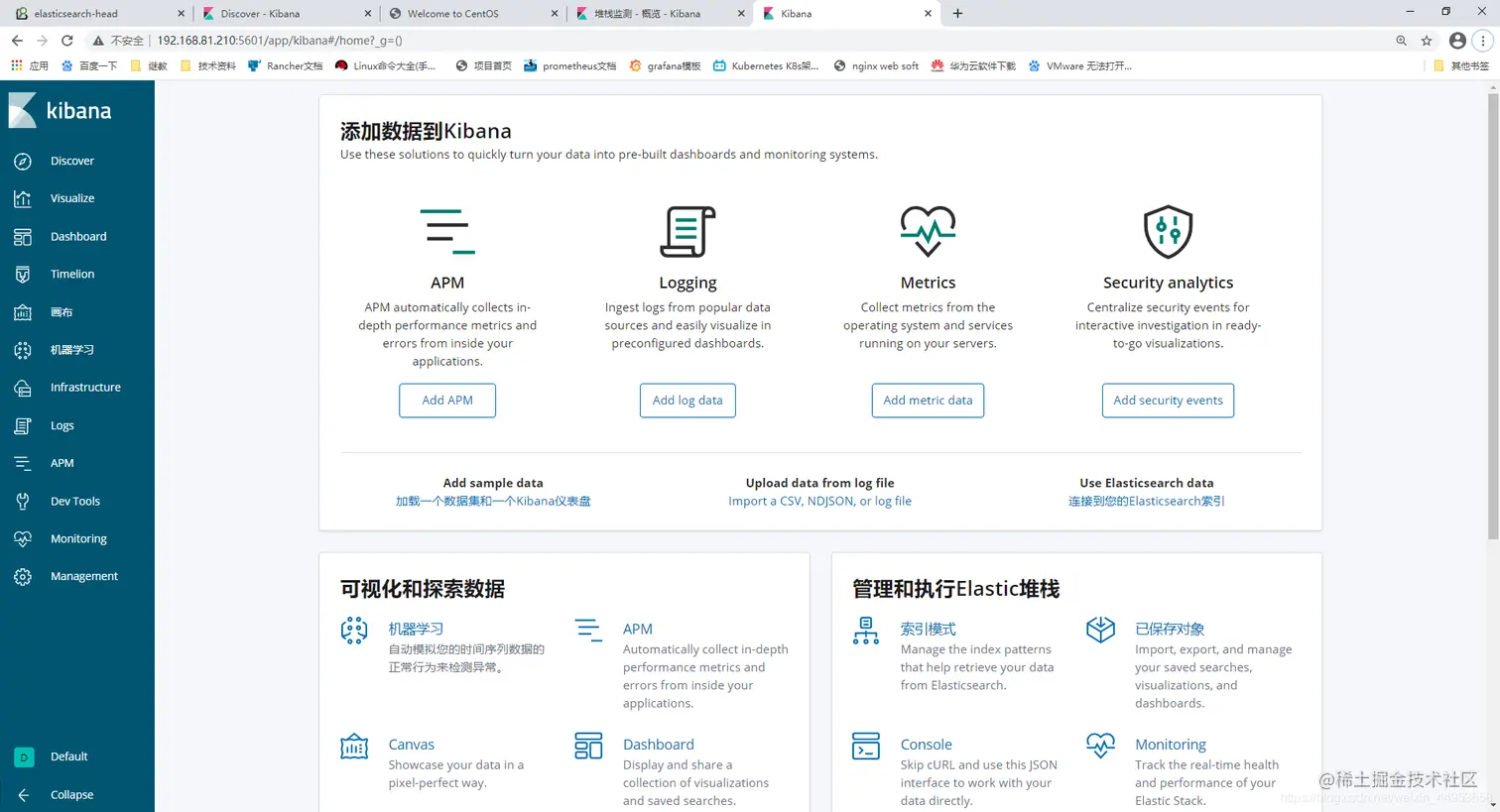Open the browser zoom magnifier icon
This screenshot has height=812, width=1500.
pos(1401,41)
